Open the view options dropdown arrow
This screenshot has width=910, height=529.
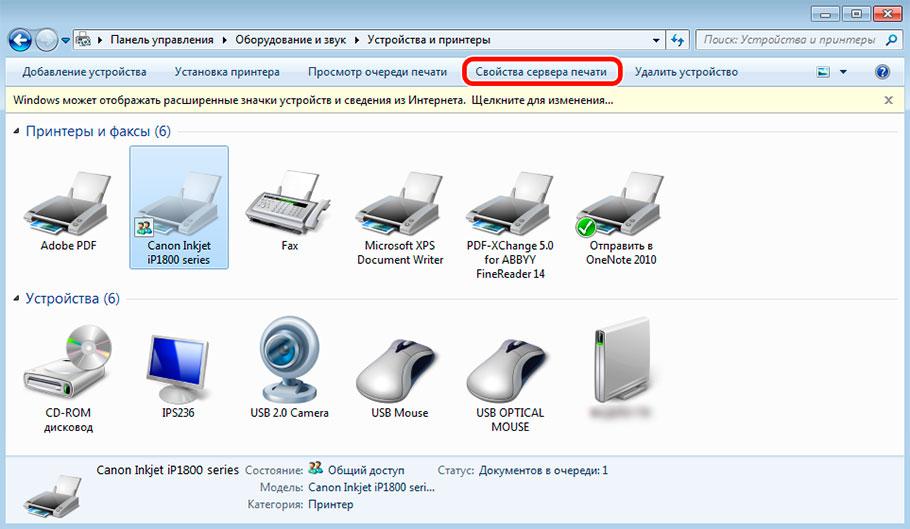[x=843, y=72]
